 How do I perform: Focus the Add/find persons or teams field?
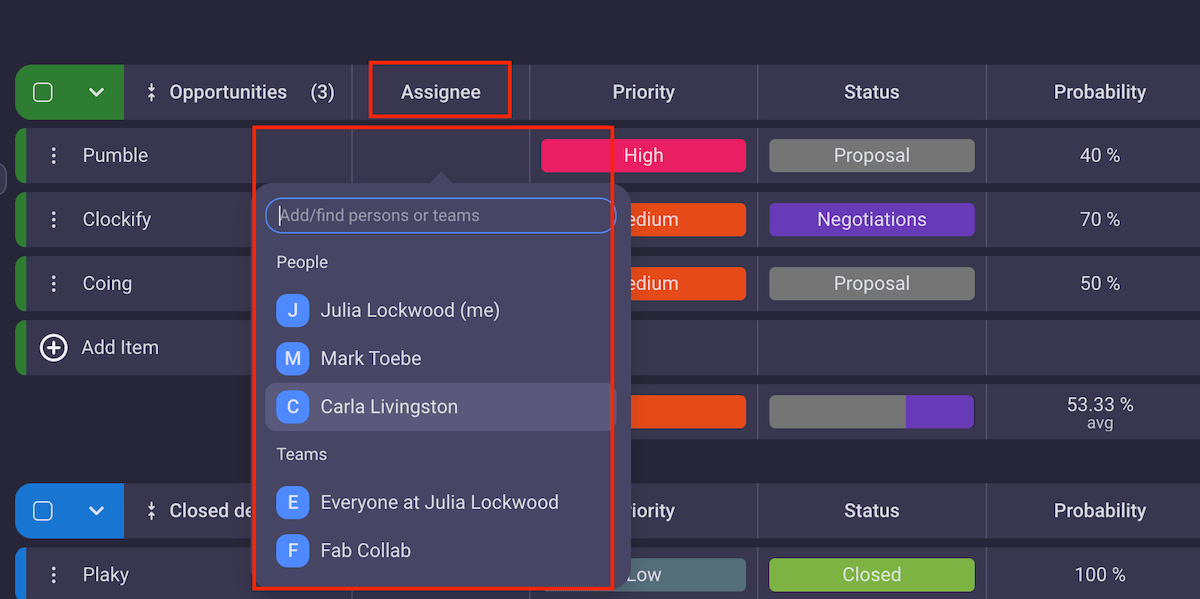click(x=440, y=216)
